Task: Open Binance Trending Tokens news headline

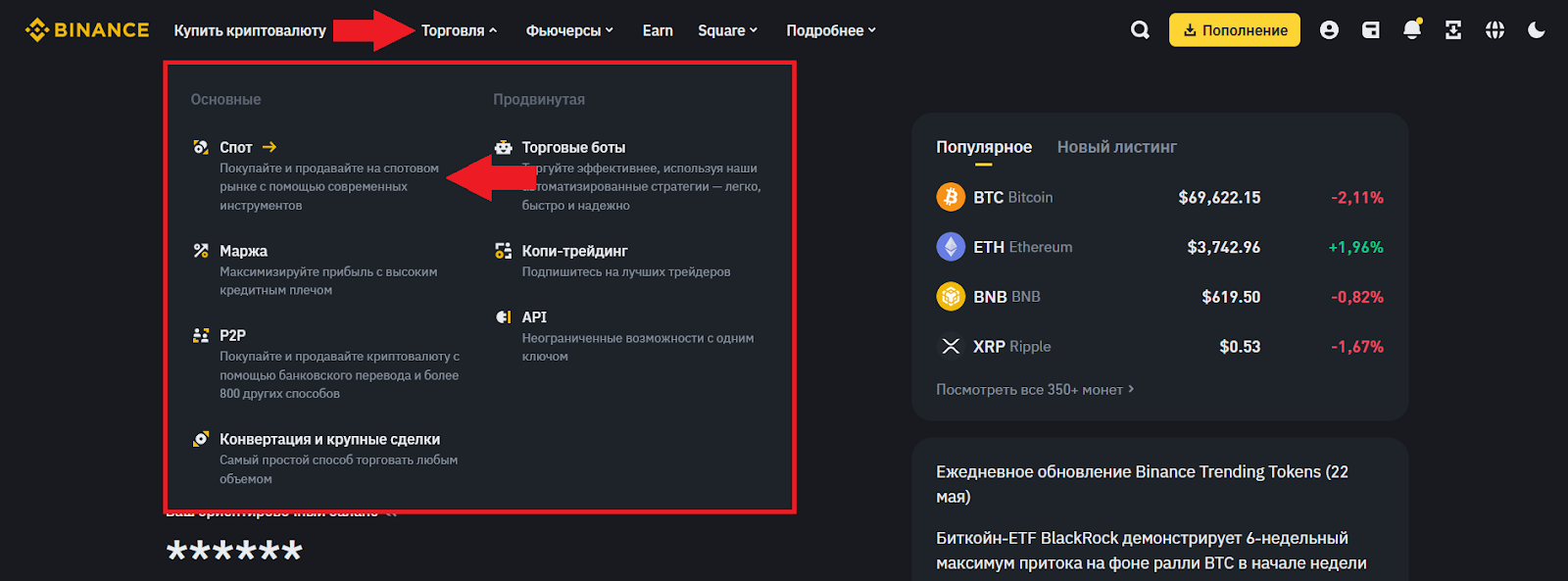Action: 1142,484
